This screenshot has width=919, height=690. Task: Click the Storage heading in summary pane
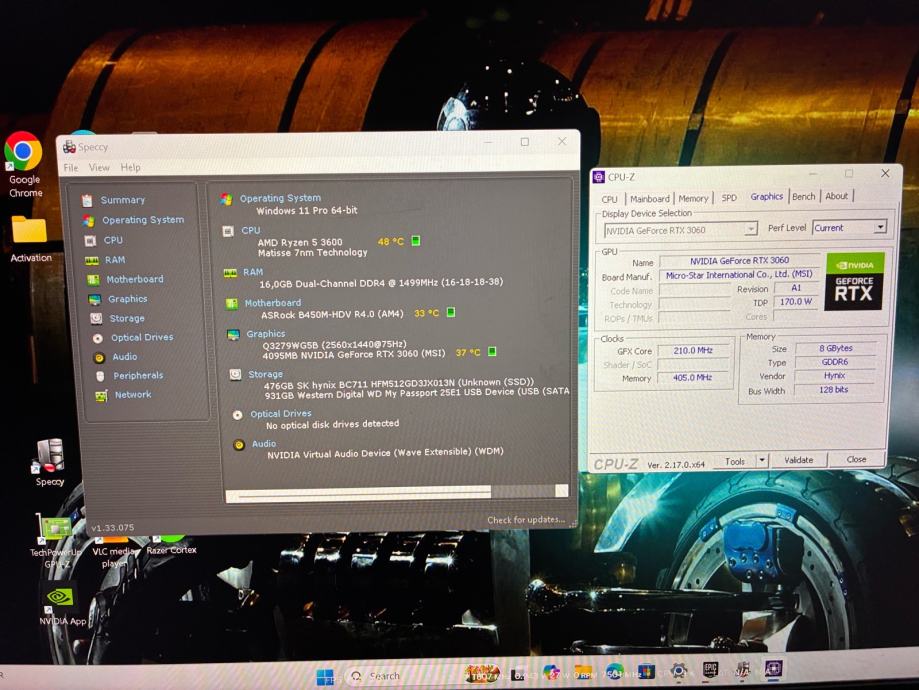[x=265, y=374]
